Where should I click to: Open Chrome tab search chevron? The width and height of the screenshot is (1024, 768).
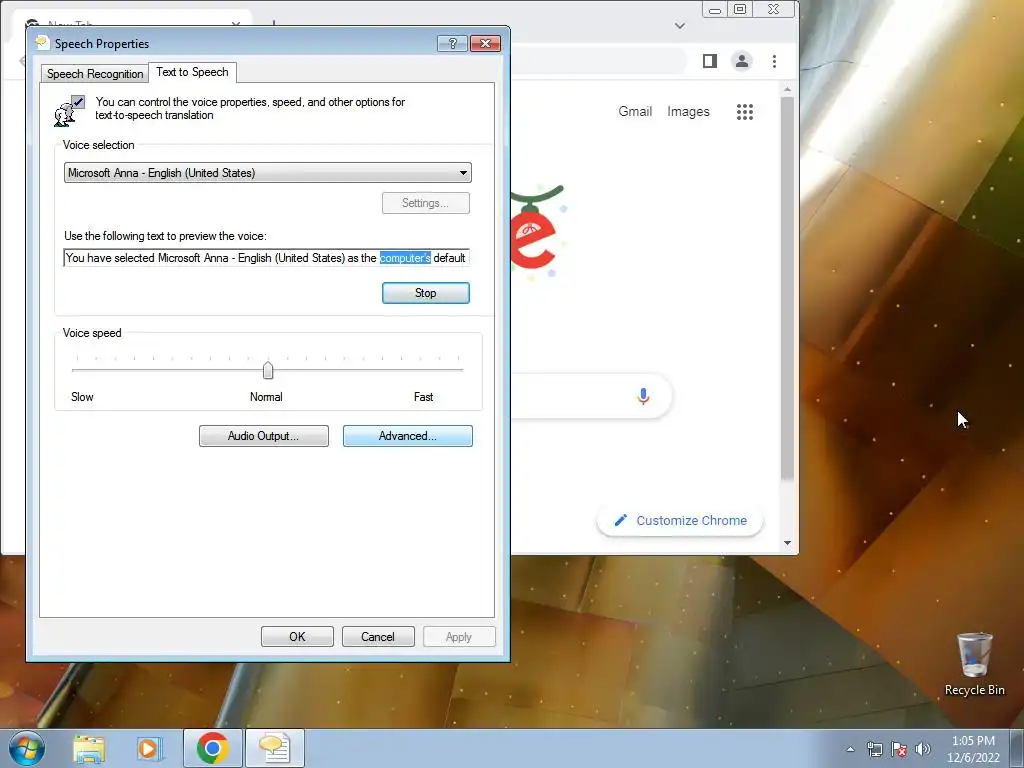pos(680,26)
